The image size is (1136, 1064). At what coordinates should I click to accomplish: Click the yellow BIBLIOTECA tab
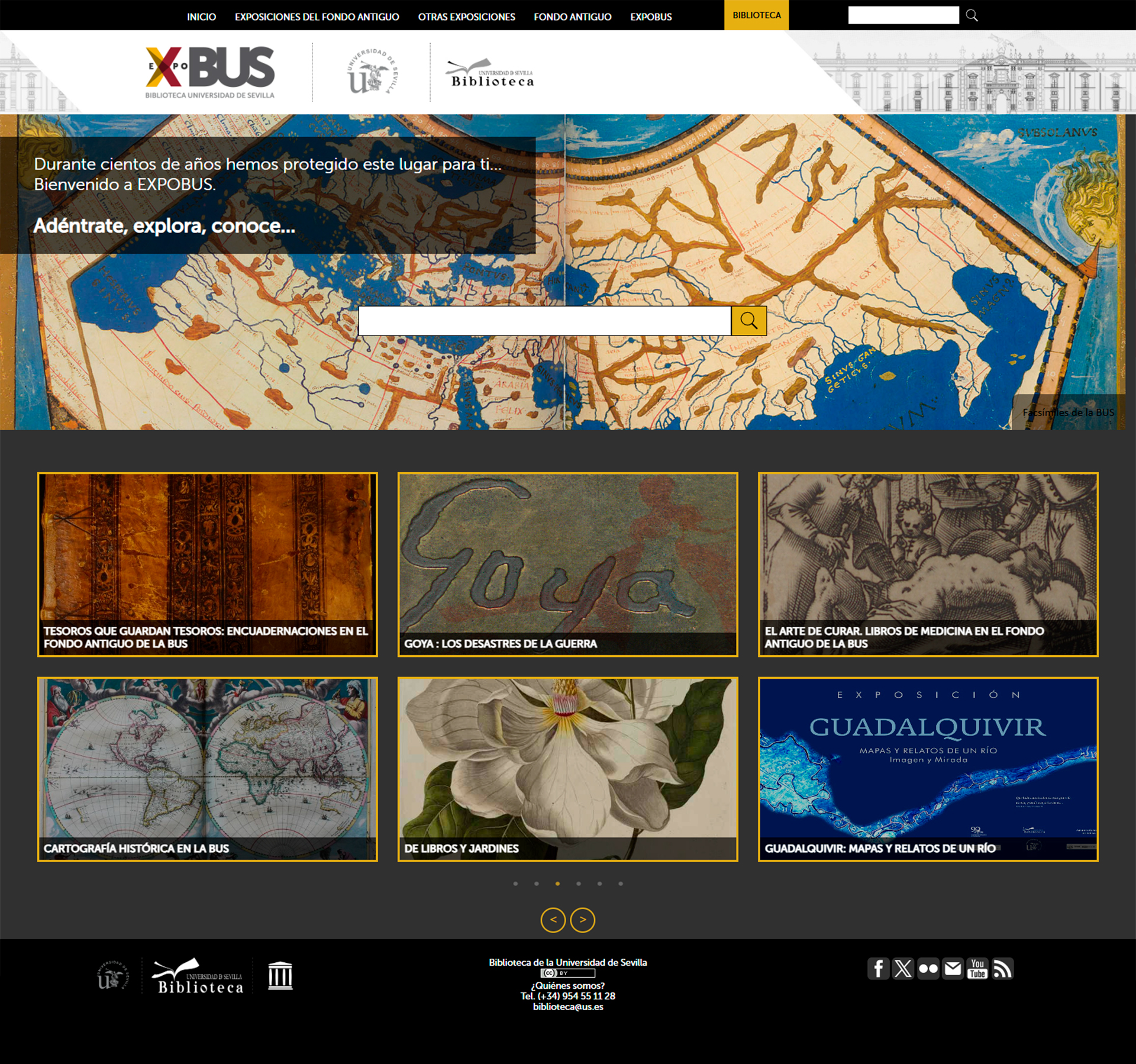756,15
